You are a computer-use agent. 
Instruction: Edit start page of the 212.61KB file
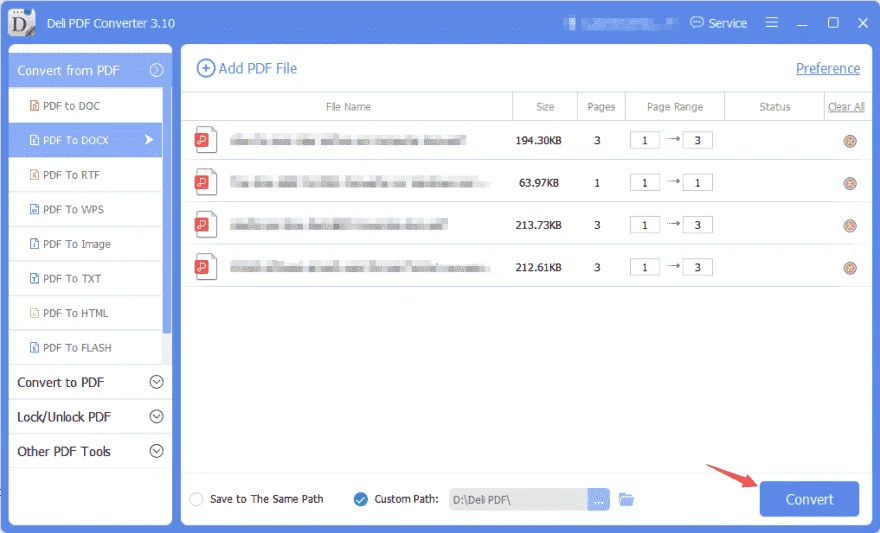(645, 267)
